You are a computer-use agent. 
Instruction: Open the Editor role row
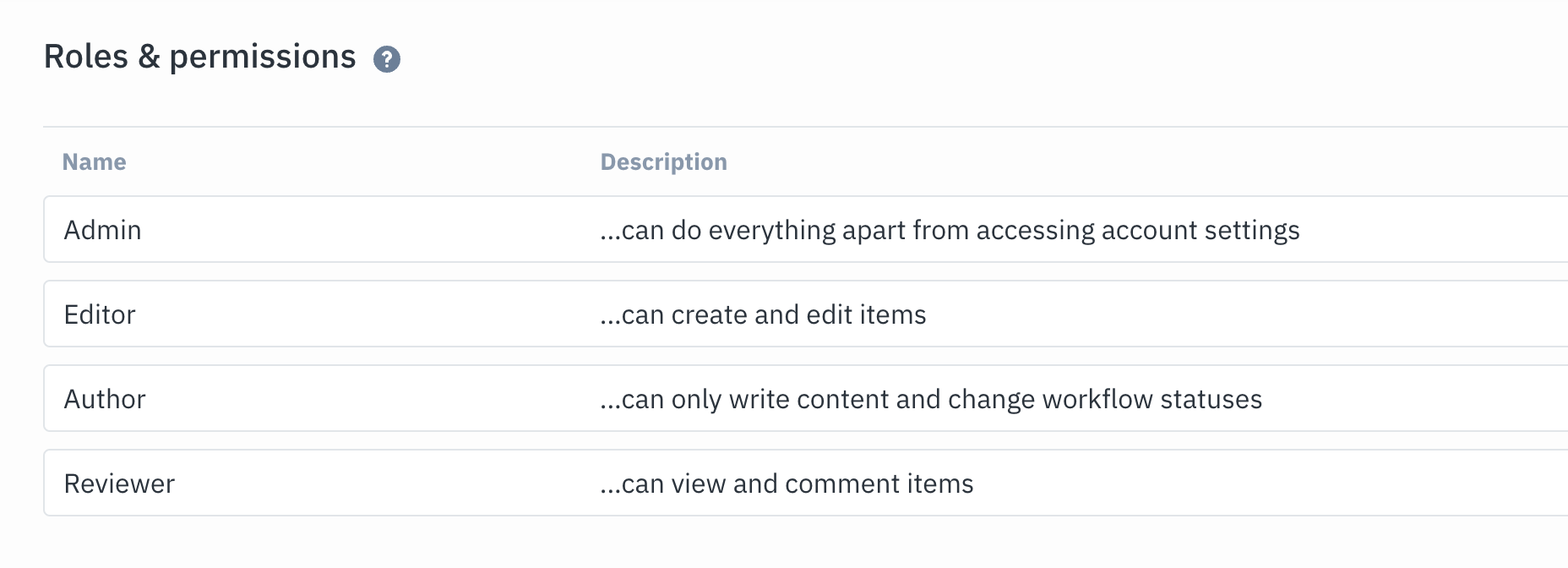(806, 314)
